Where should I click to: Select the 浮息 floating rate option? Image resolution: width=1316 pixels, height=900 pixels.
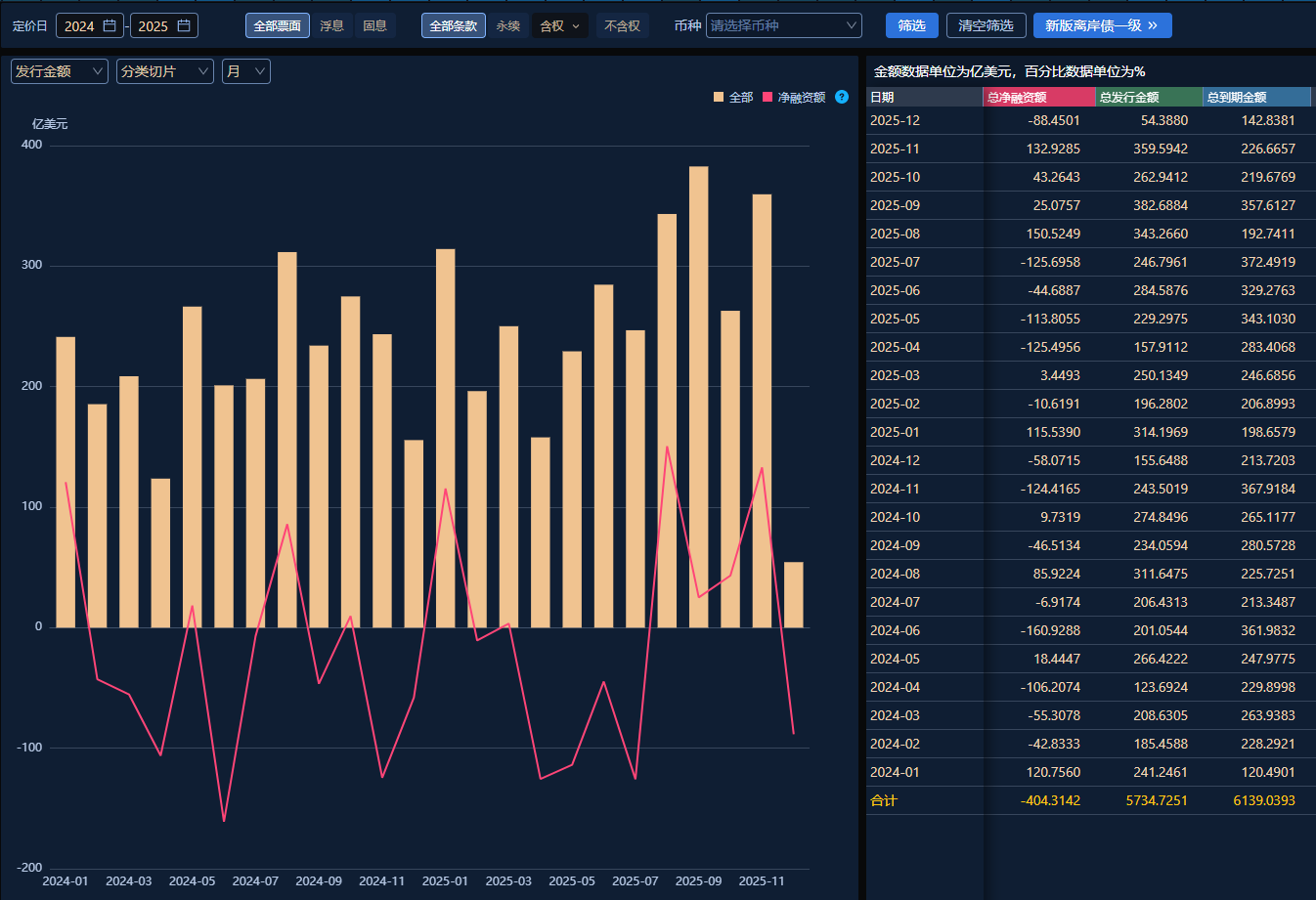[332, 26]
